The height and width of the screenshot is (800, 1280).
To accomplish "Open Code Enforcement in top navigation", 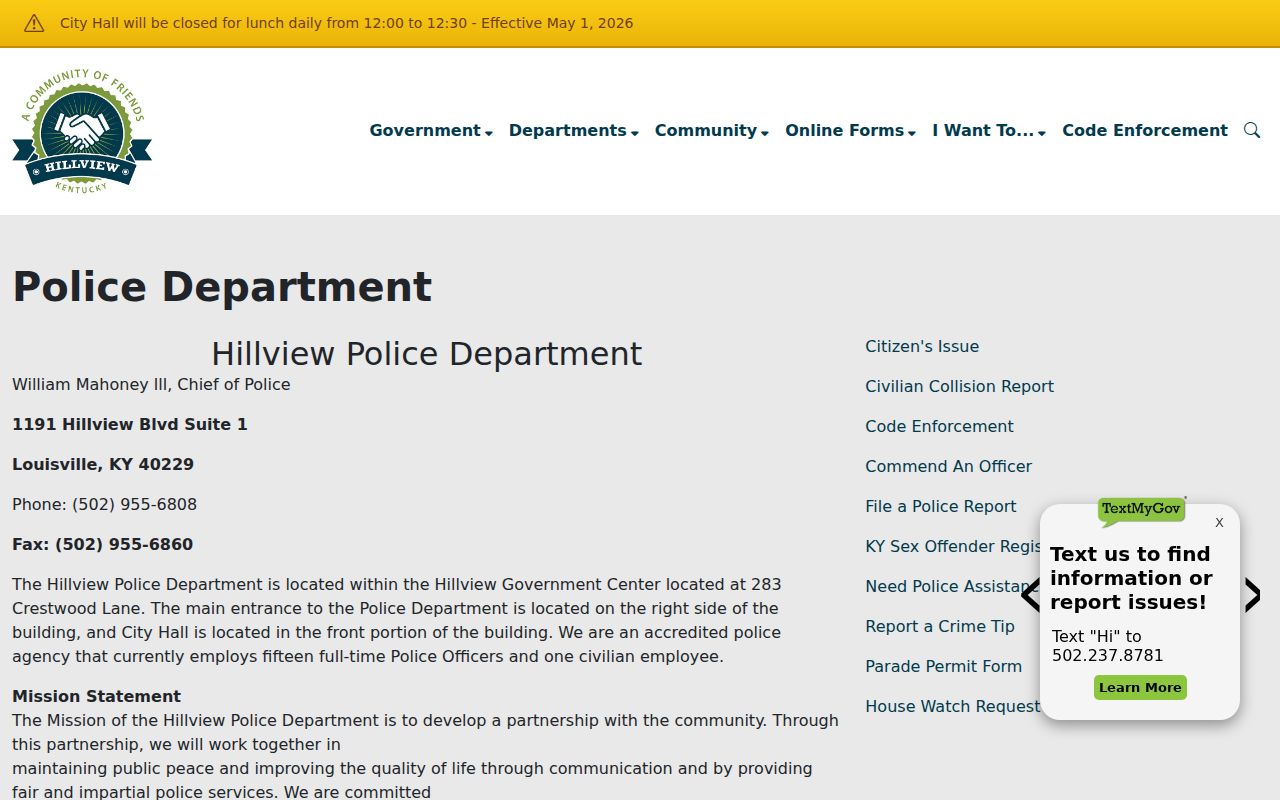I will point(1145,130).
